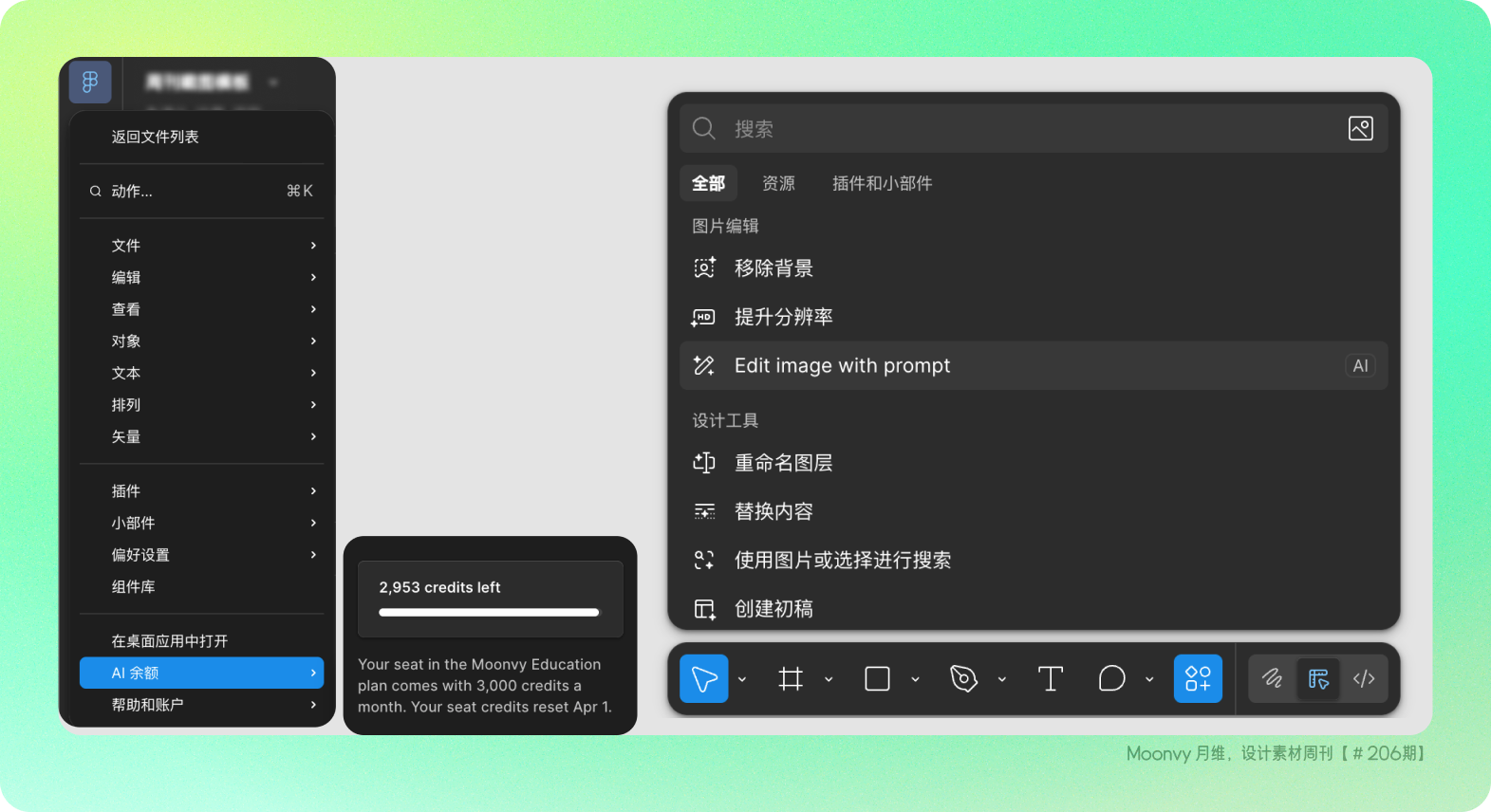Select the Frame tool icon
The height and width of the screenshot is (812, 1491).
[791, 679]
